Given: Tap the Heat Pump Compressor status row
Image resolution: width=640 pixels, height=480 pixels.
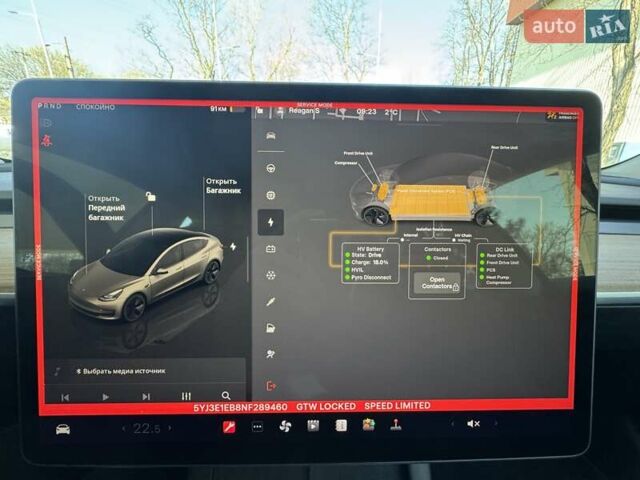Looking at the screenshot, I should tap(495, 280).
